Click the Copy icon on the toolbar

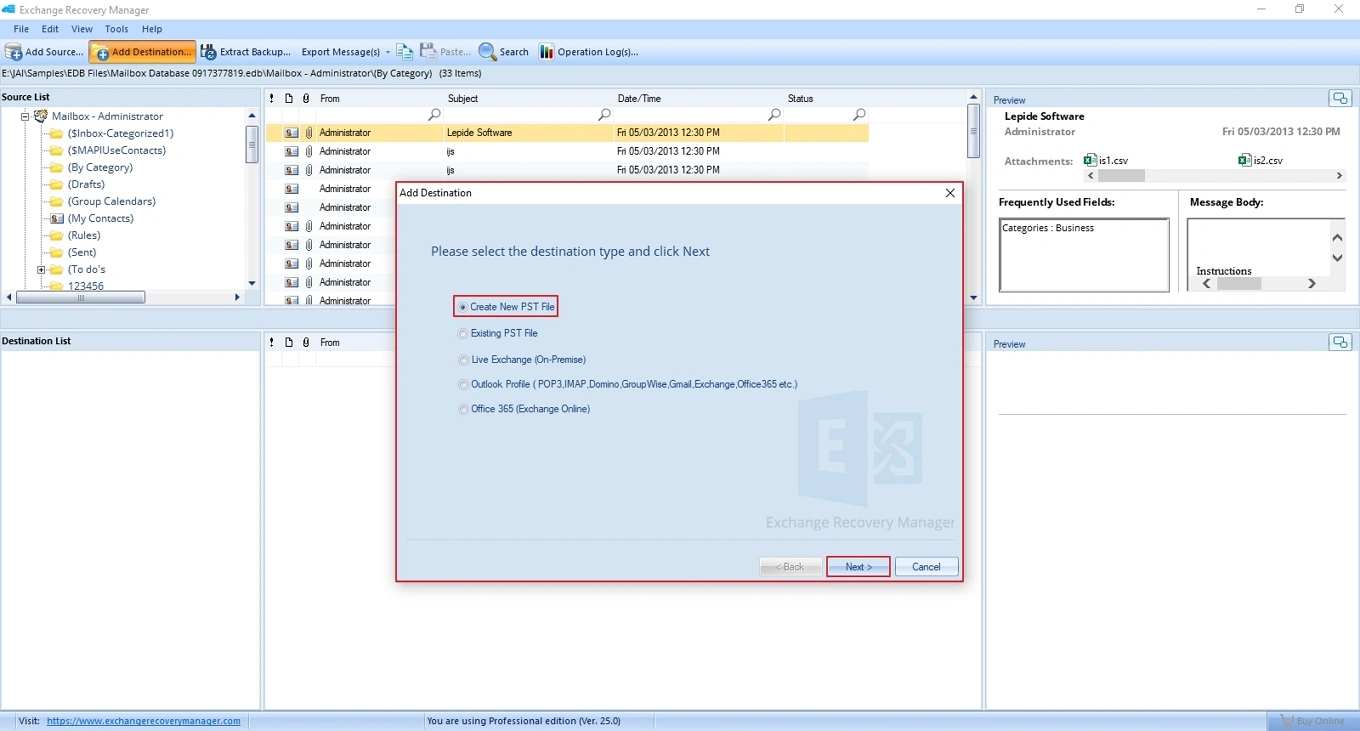click(x=405, y=51)
